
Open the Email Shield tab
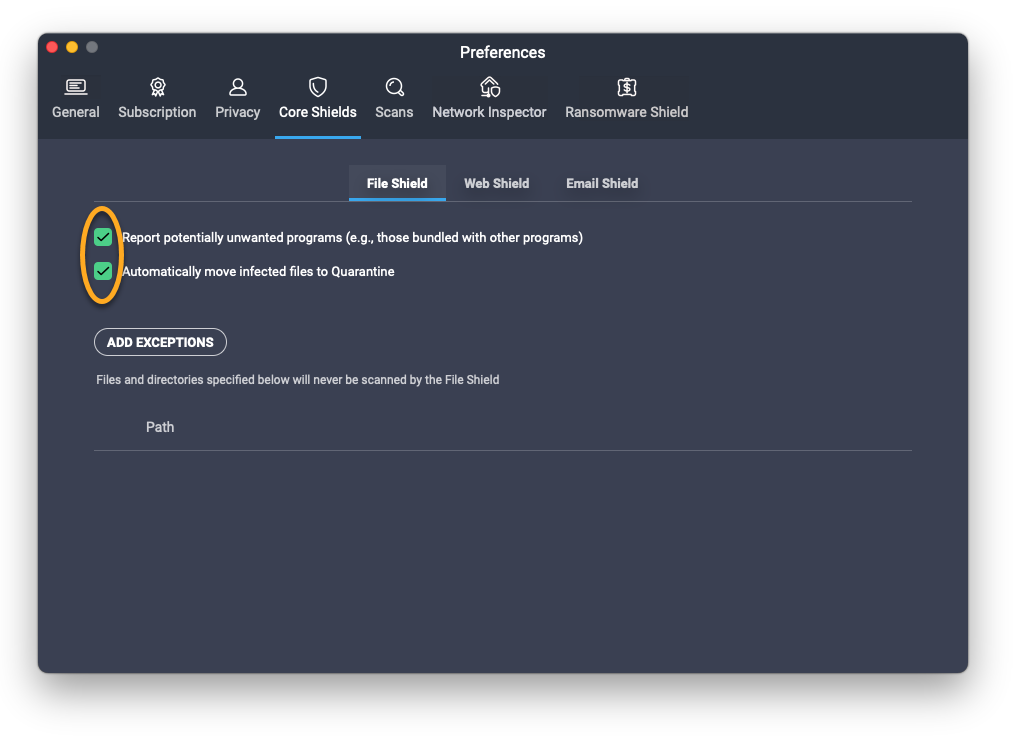[602, 183]
